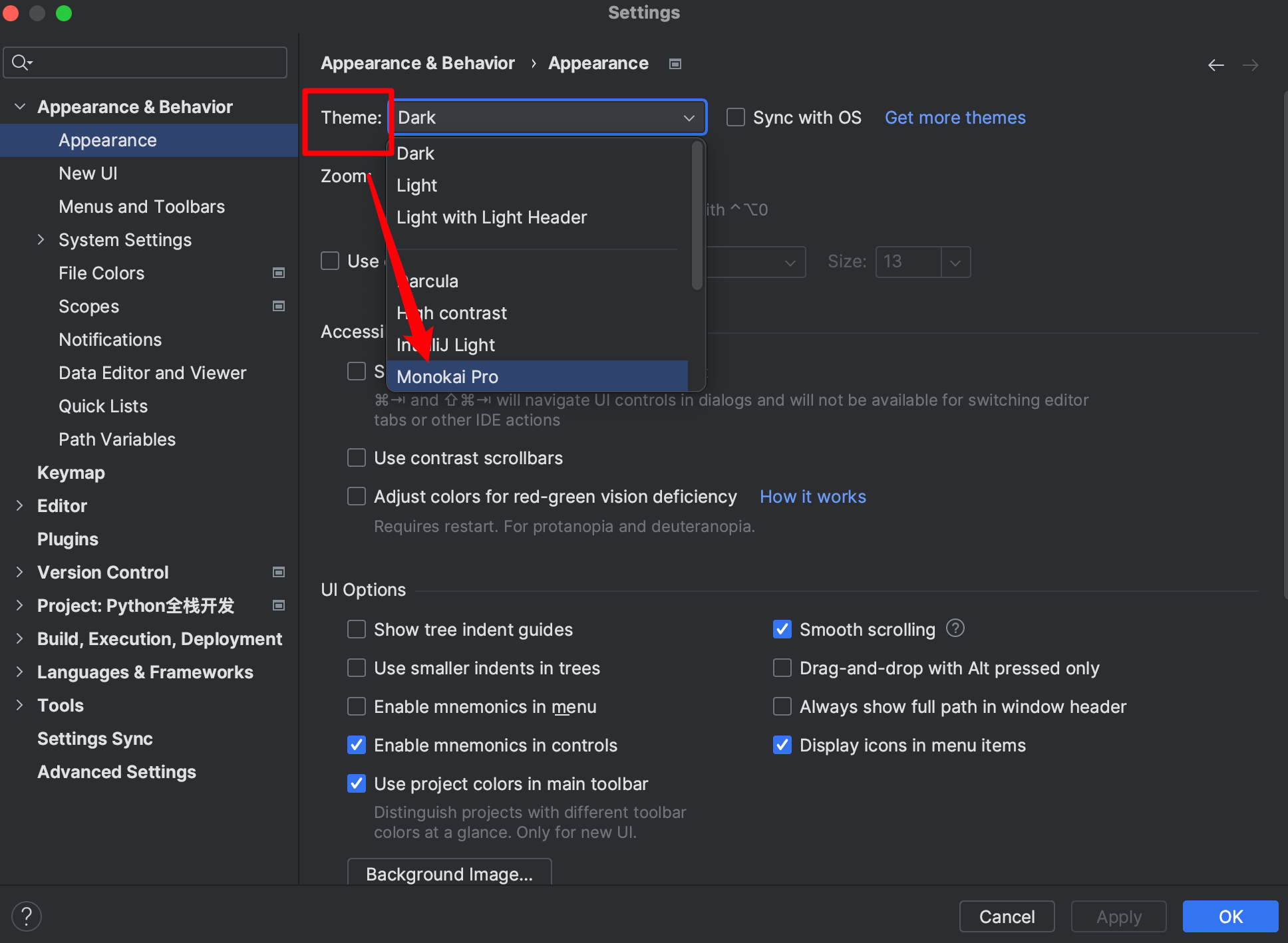
Task: Click the back navigation arrow
Action: pos(1215,65)
